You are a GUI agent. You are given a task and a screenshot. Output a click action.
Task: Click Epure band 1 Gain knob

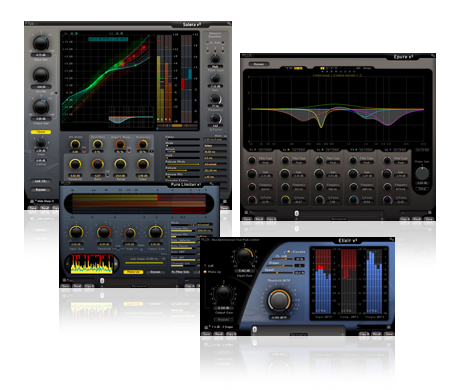[252, 173]
